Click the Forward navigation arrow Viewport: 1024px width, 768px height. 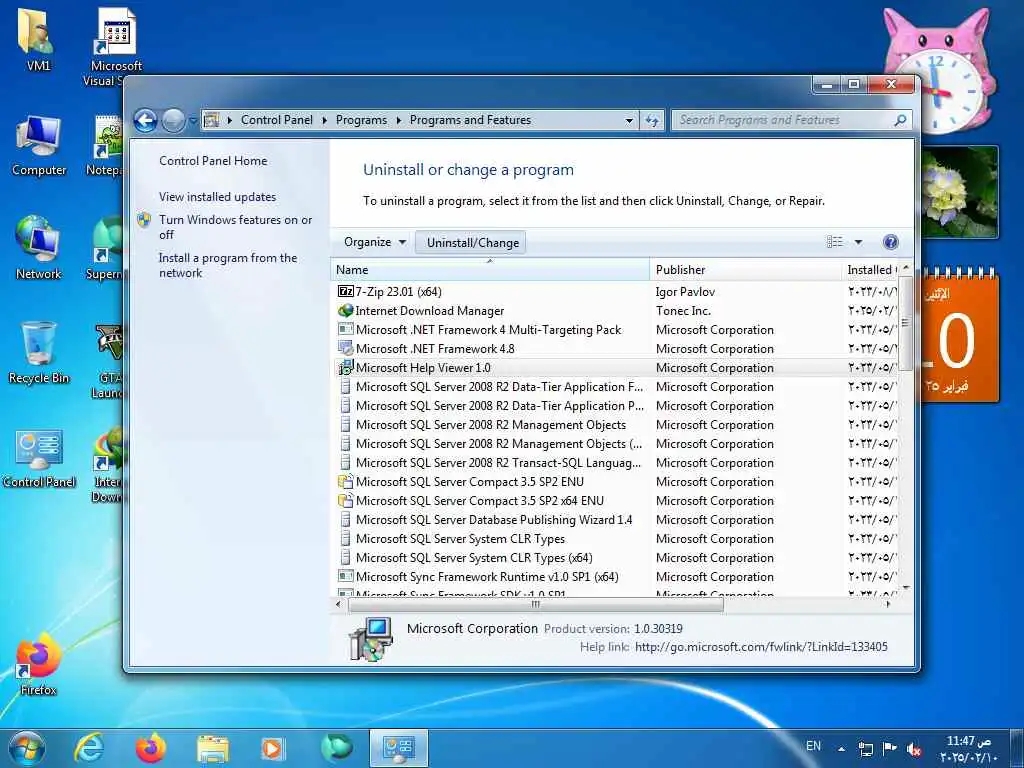173,120
